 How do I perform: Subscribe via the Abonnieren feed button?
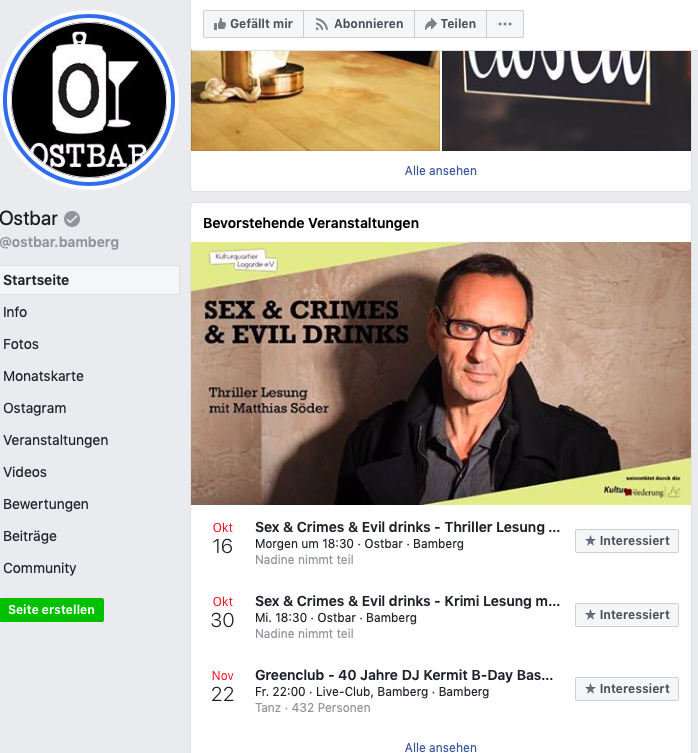[x=359, y=24]
